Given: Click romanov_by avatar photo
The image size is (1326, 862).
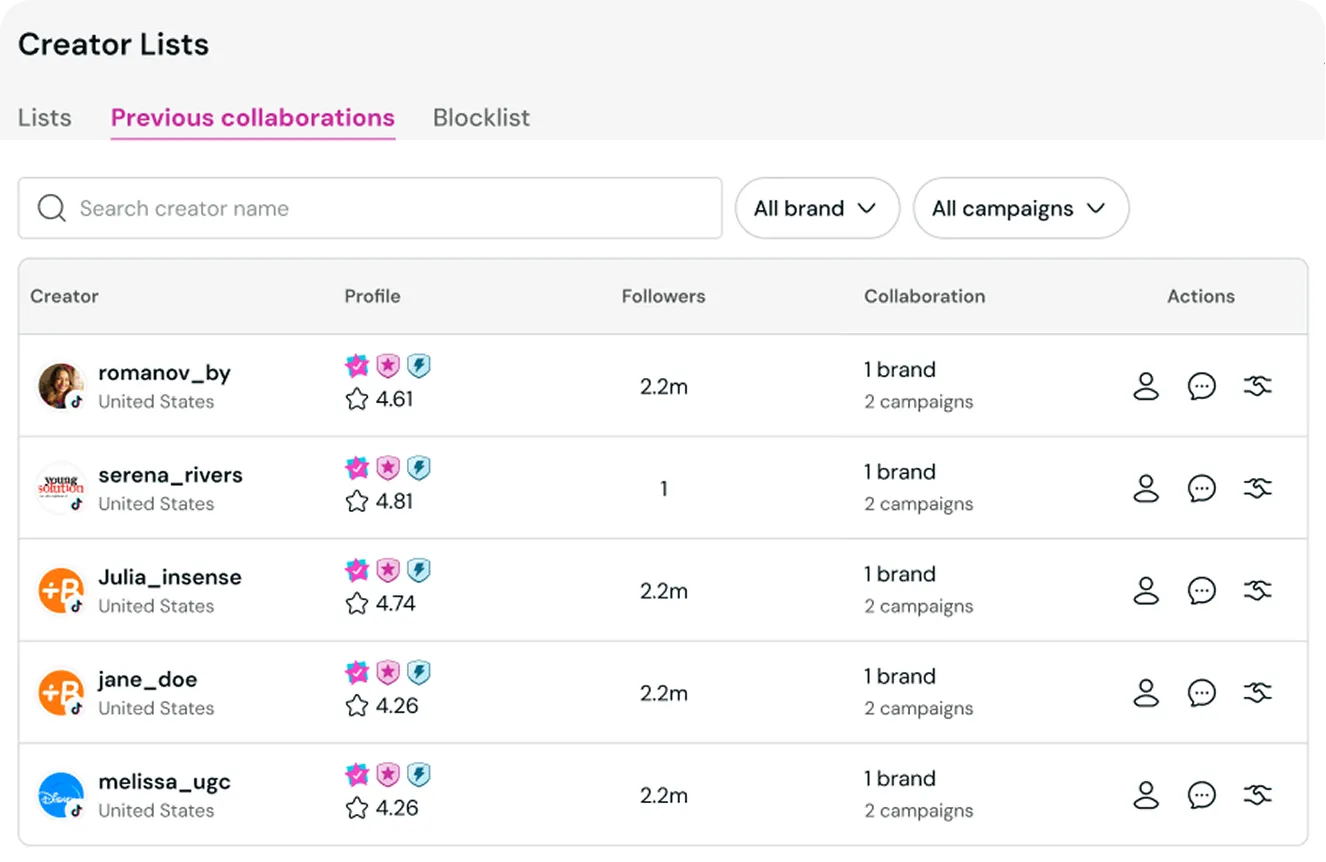Looking at the screenshot, I should pyautogui.click(x=61, y=386).
